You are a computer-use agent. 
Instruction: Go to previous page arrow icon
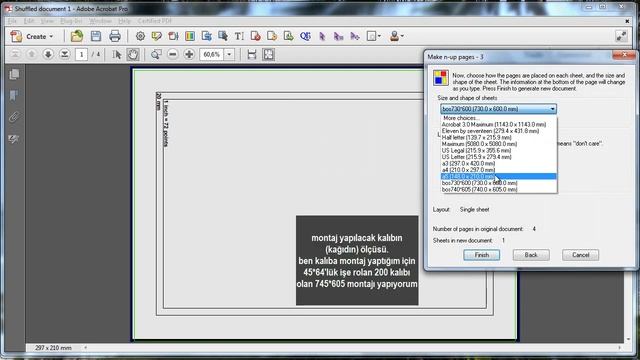coord(31,54)
